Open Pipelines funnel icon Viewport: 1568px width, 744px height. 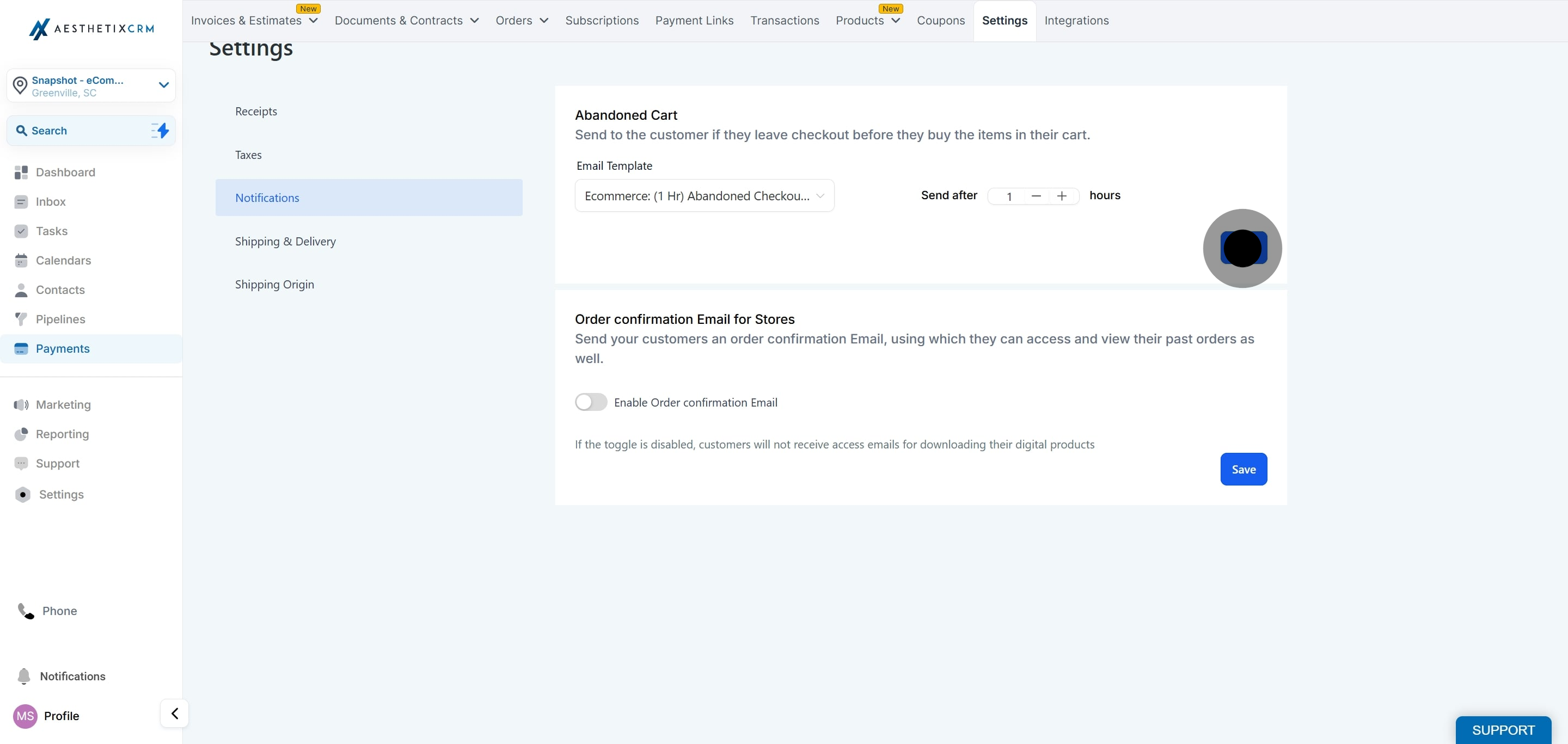(21, 319)
